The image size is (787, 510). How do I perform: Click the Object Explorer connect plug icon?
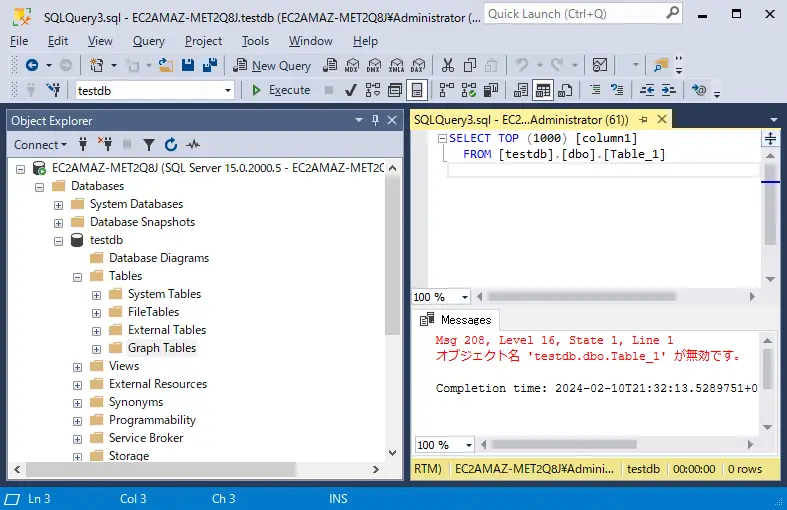(x=83, y=145)
